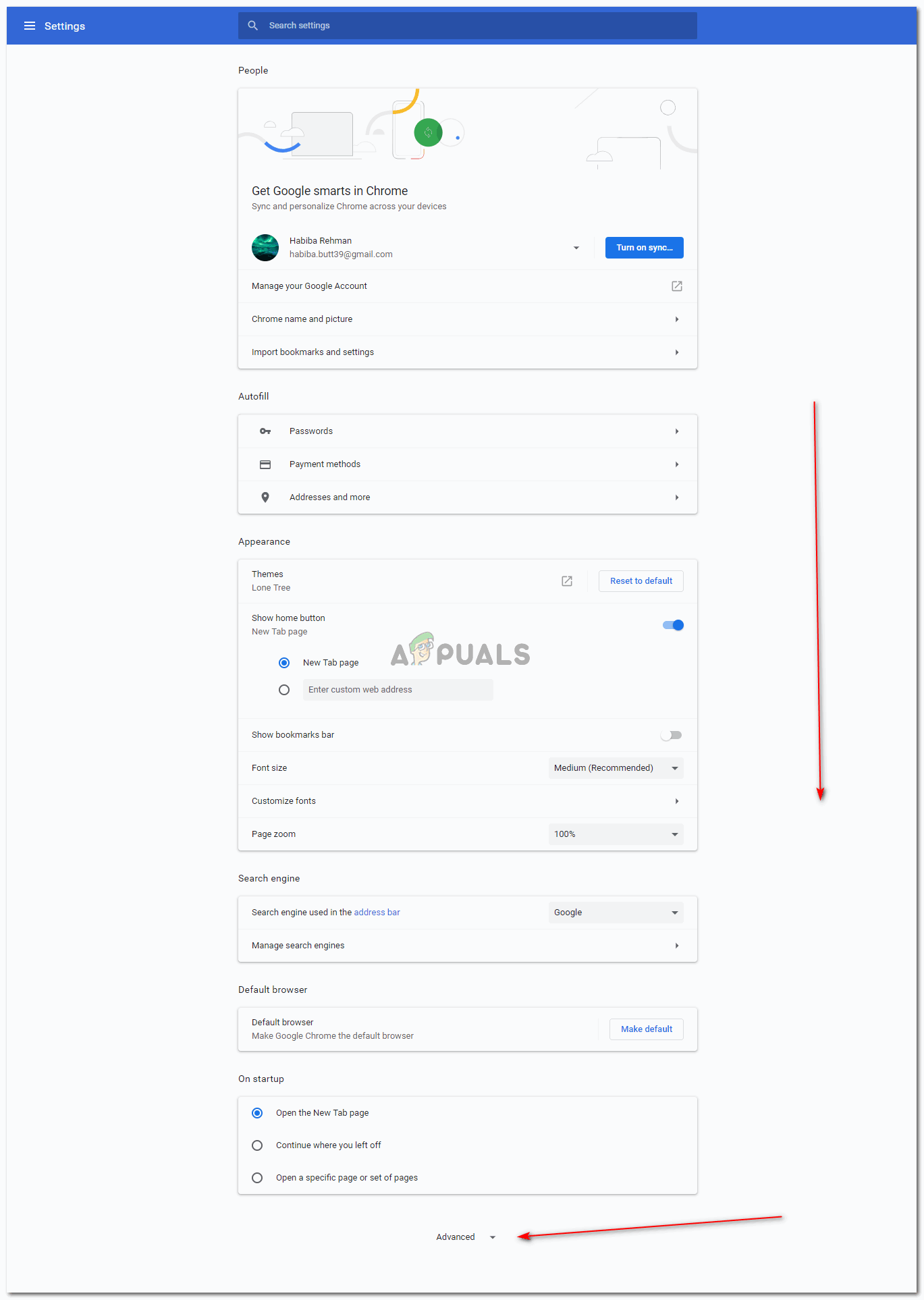
Task: Open Themes external link icon
Action: (567, 581)
